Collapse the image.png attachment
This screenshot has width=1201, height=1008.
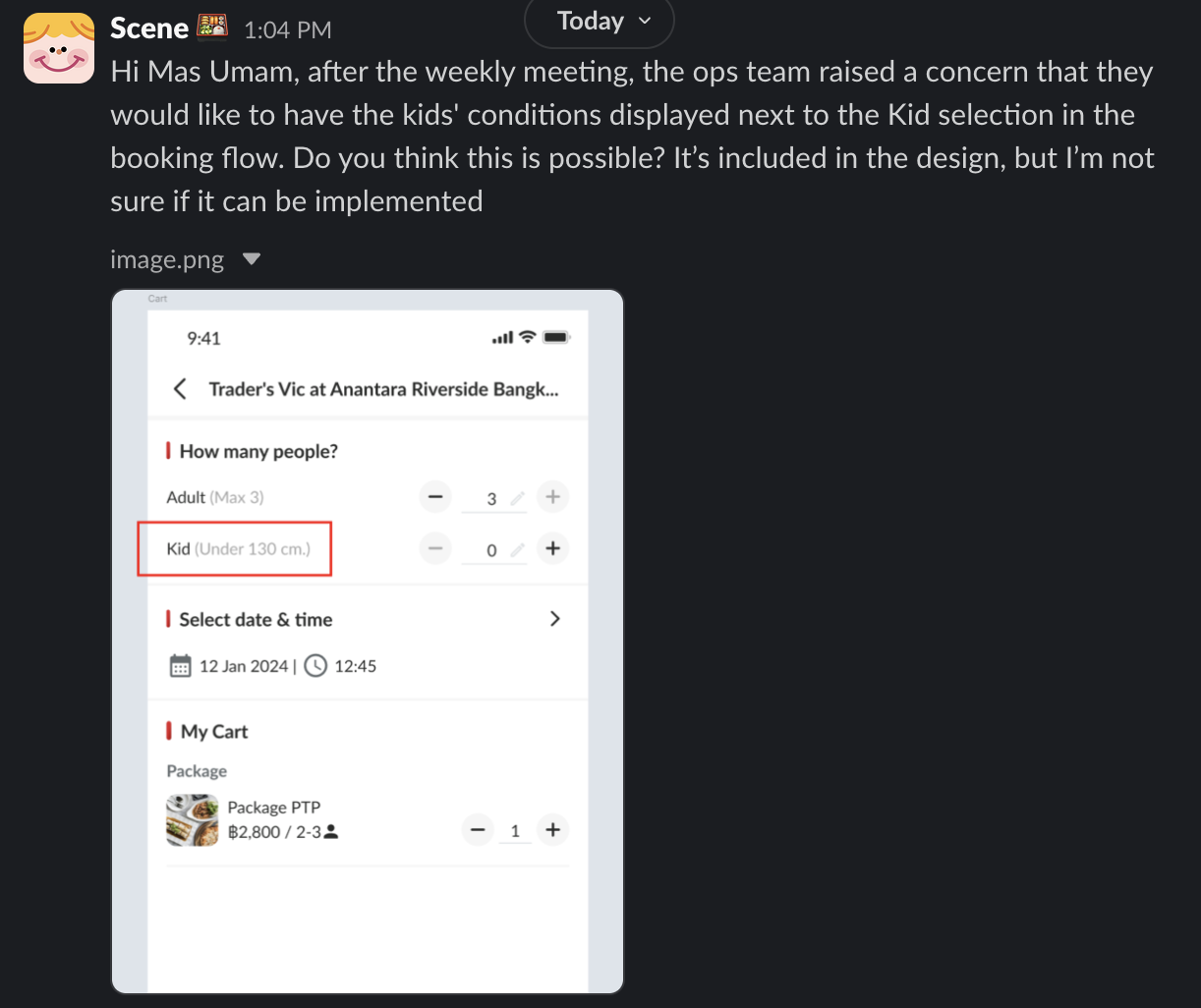coord(252,259)
